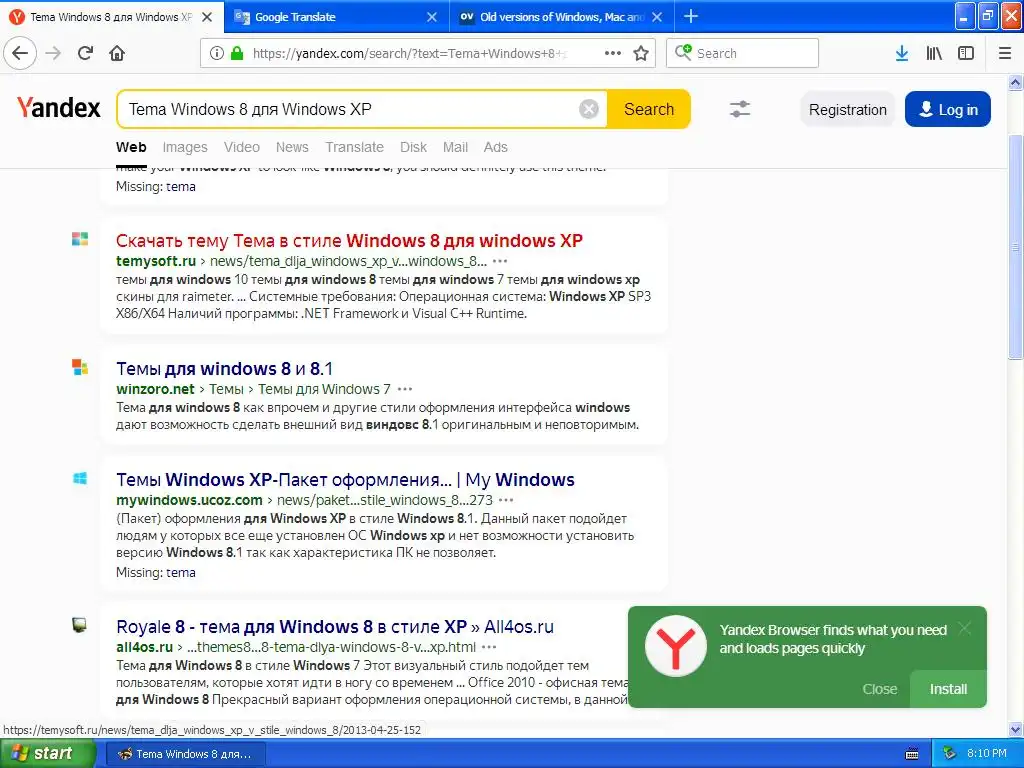Show site information icon in address bar
The height and width of the screenshot is (768, 1024).
point(217,54)
